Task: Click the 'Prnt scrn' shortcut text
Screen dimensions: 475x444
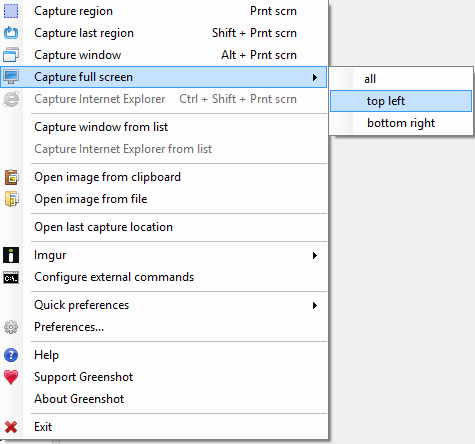Action: (x=273, y=11)
